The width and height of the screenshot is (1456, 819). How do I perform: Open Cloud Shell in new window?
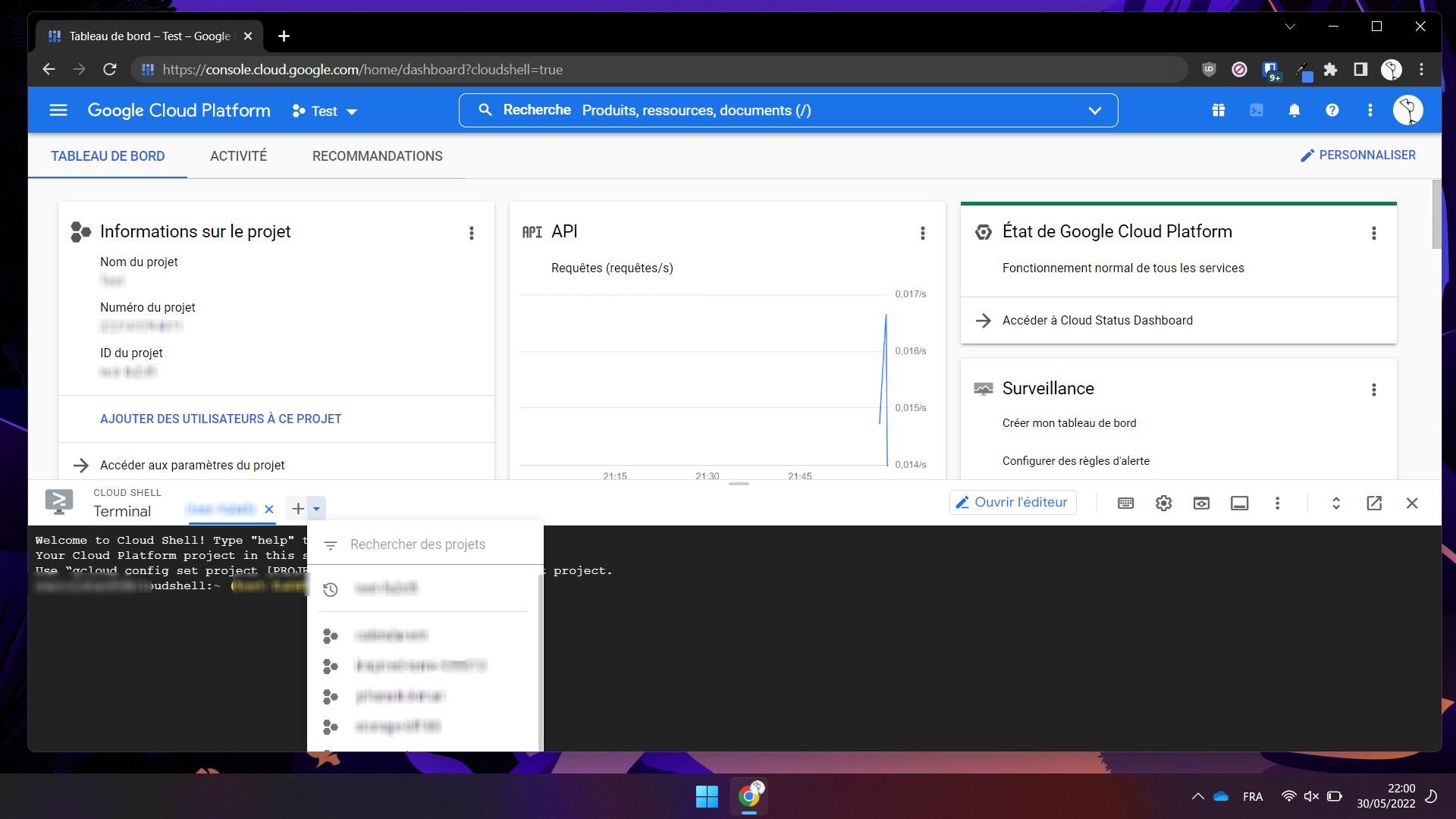coord(1374,504)
